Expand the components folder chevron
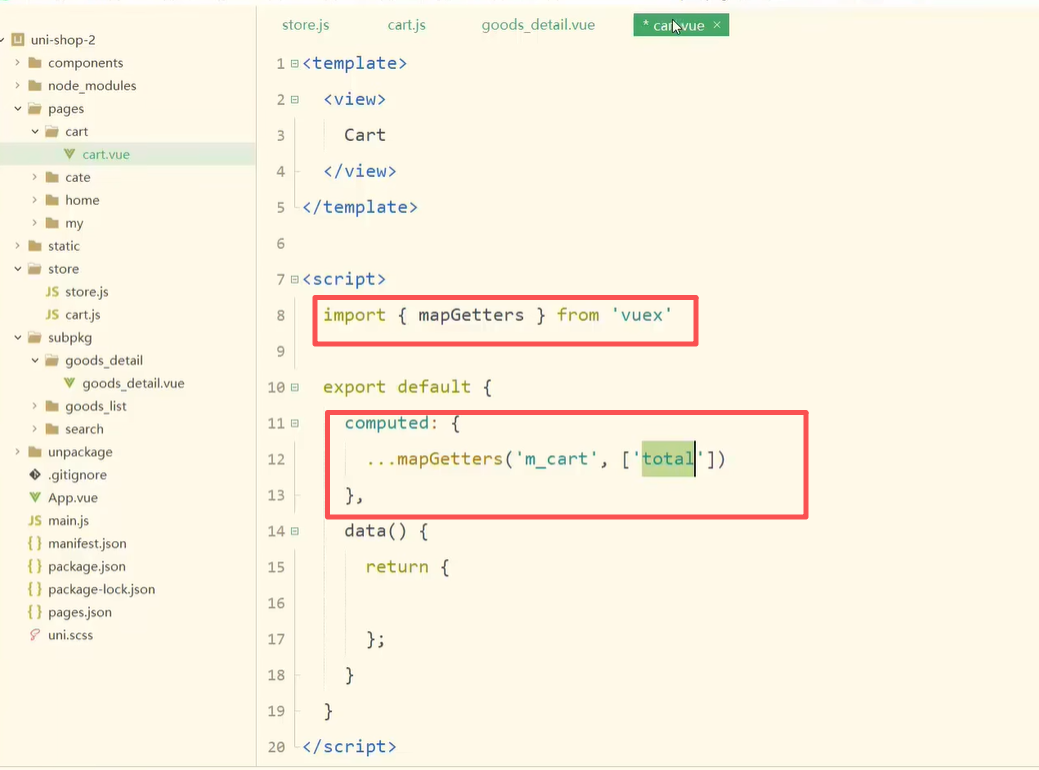Screen dimensions: 1039x770 17,62
